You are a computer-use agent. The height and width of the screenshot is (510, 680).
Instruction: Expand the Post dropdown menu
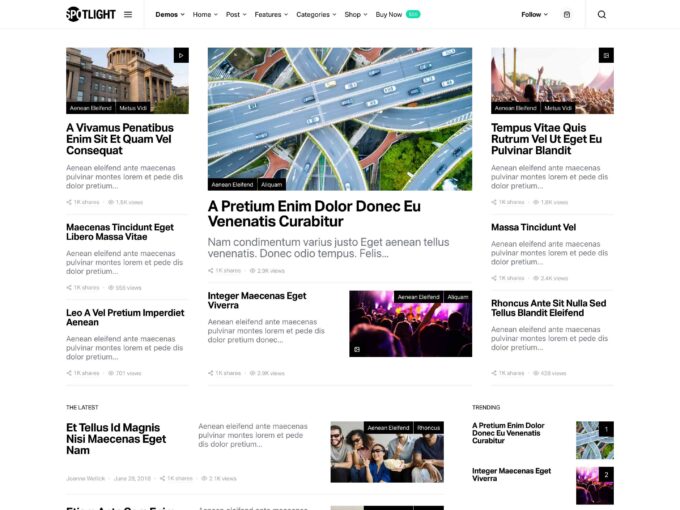pyautogui.click(x=236, y=14)
